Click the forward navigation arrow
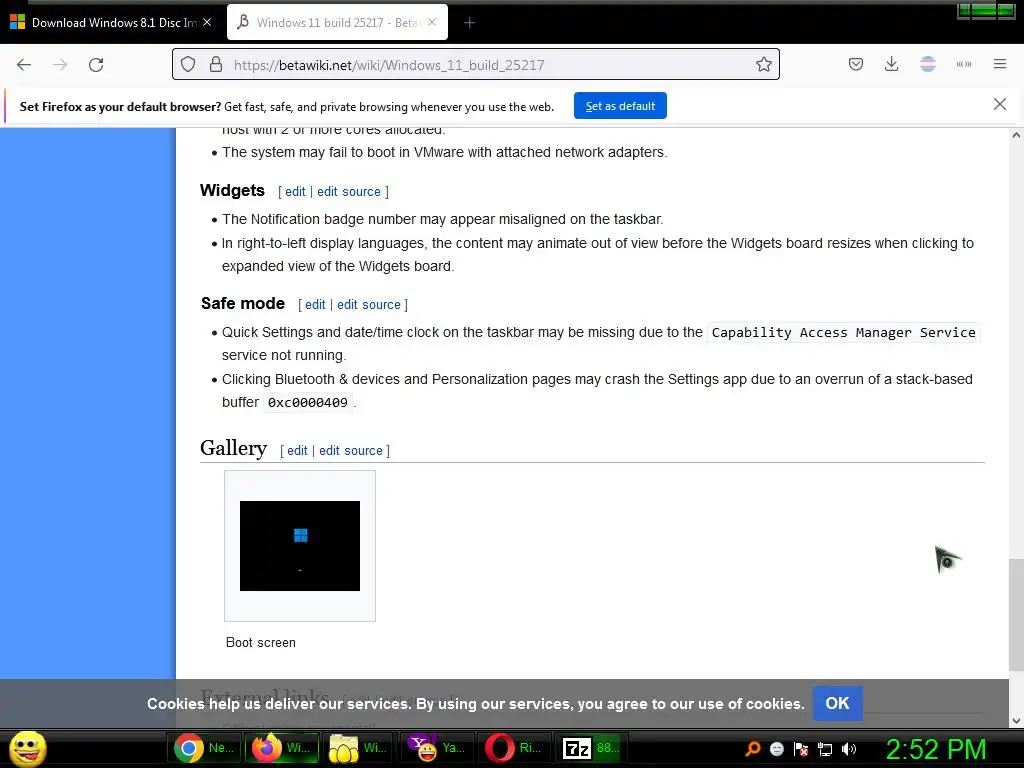Image resolution: width=1024 pixels, height=768 pixels. [60, 65]
